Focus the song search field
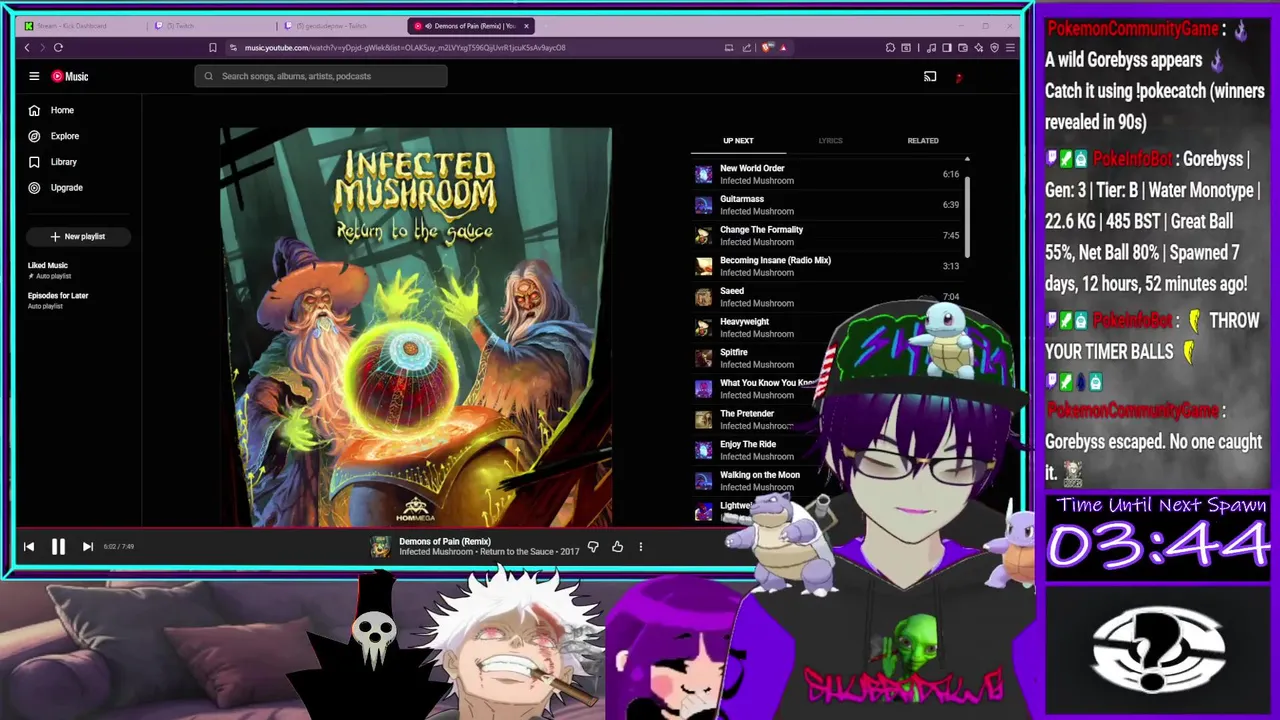The height and width of the screenshot is (720, 1280). (x=321, y=76)
